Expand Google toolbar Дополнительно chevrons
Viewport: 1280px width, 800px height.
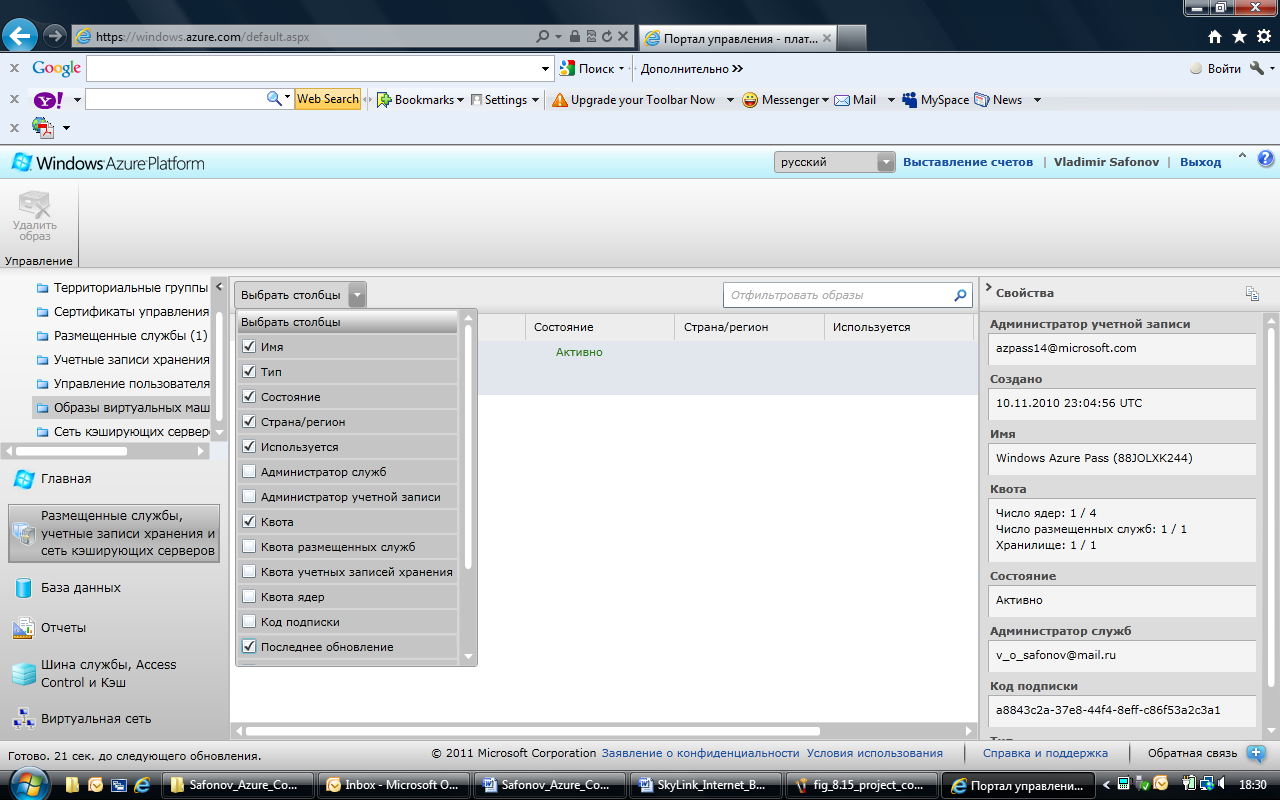tap(737, 69)
